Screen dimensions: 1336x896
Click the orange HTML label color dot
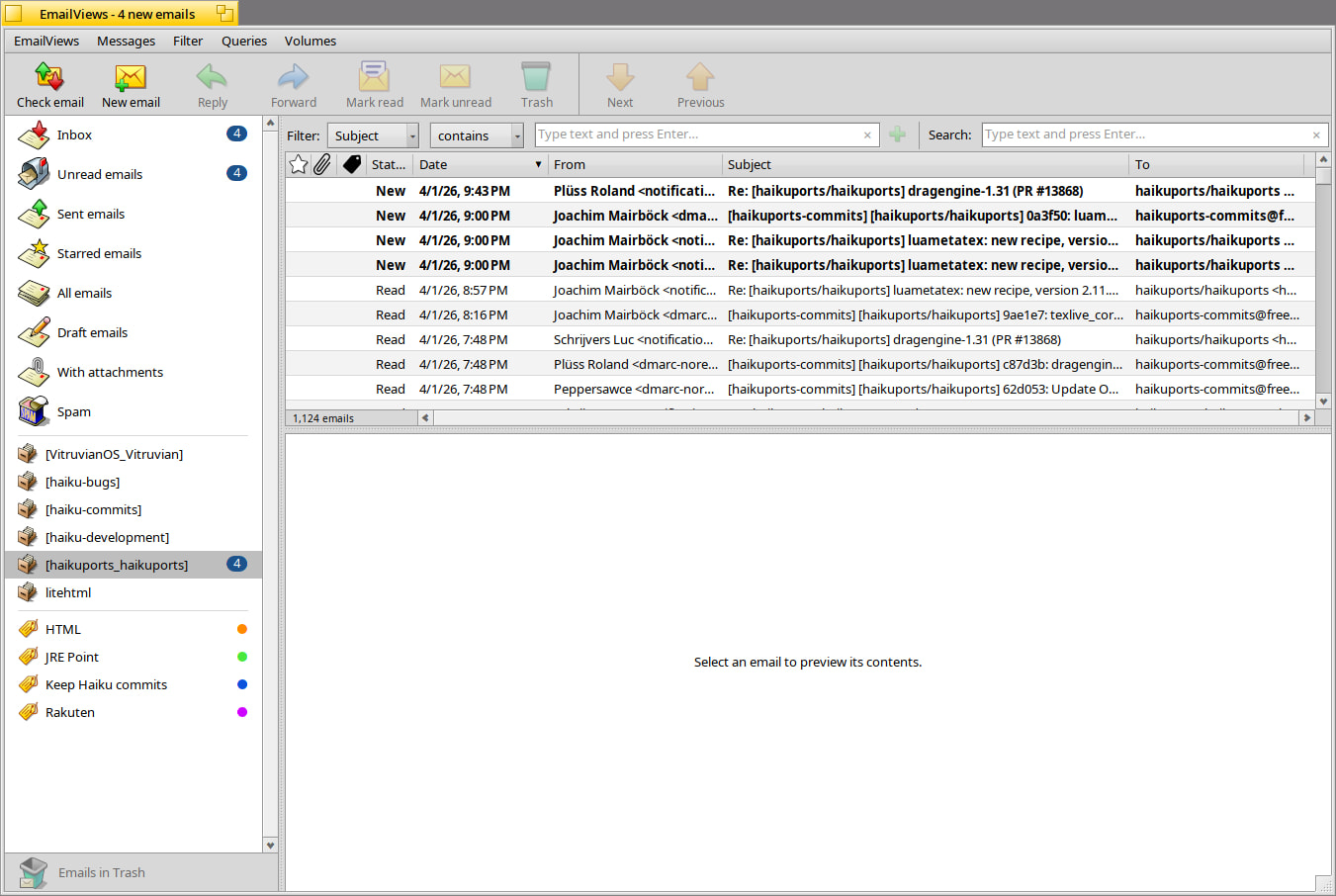(242, 629)
